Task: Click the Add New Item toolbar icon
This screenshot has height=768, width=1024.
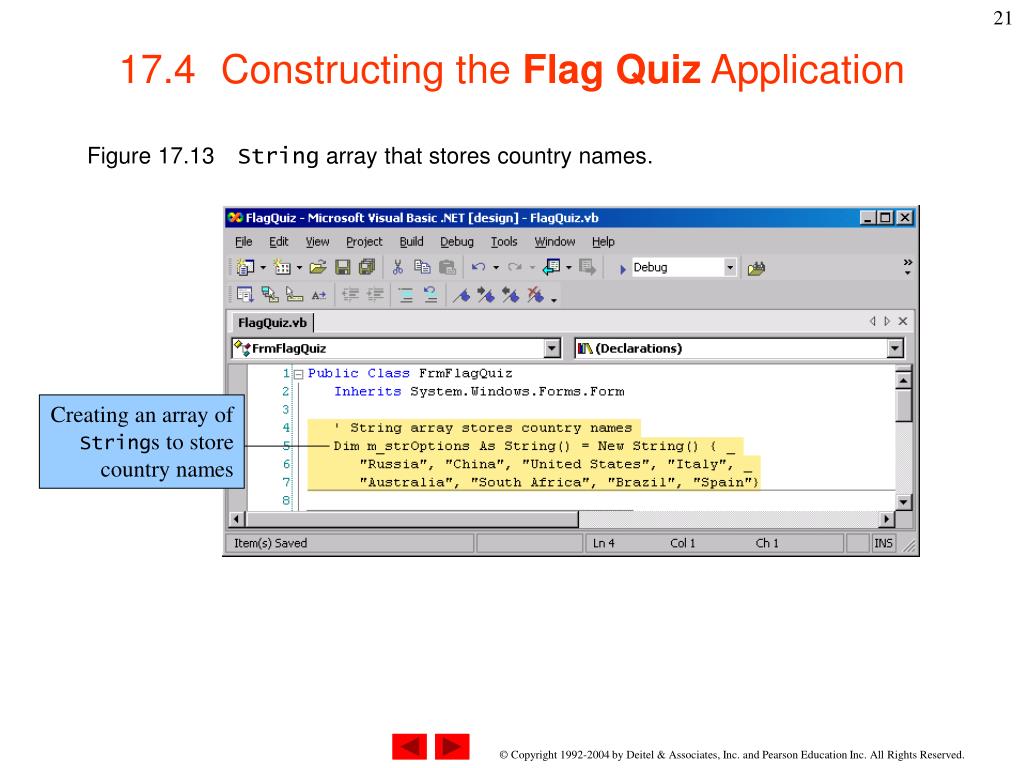Action: (282, 267)
